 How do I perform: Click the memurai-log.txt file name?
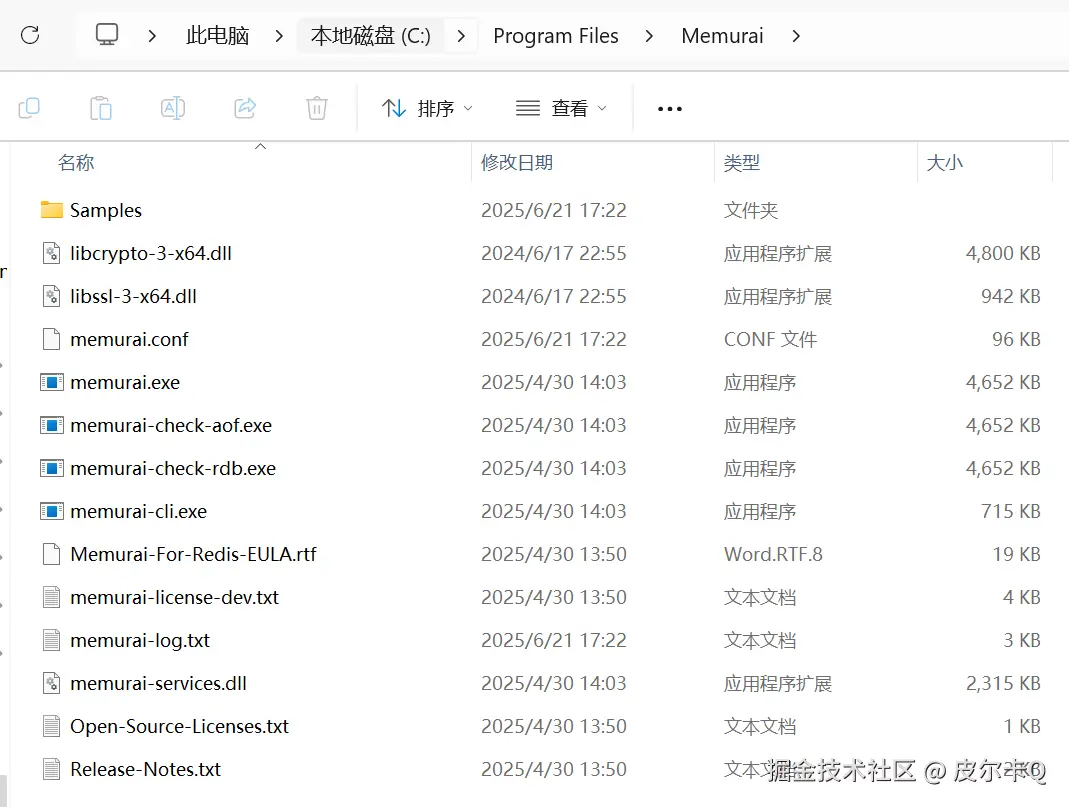(140, 641)
